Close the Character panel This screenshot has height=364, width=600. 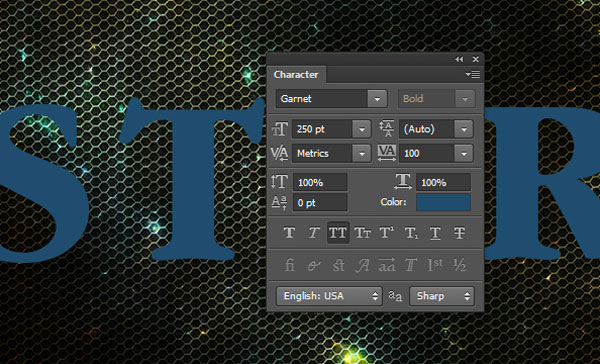(476, 59)
